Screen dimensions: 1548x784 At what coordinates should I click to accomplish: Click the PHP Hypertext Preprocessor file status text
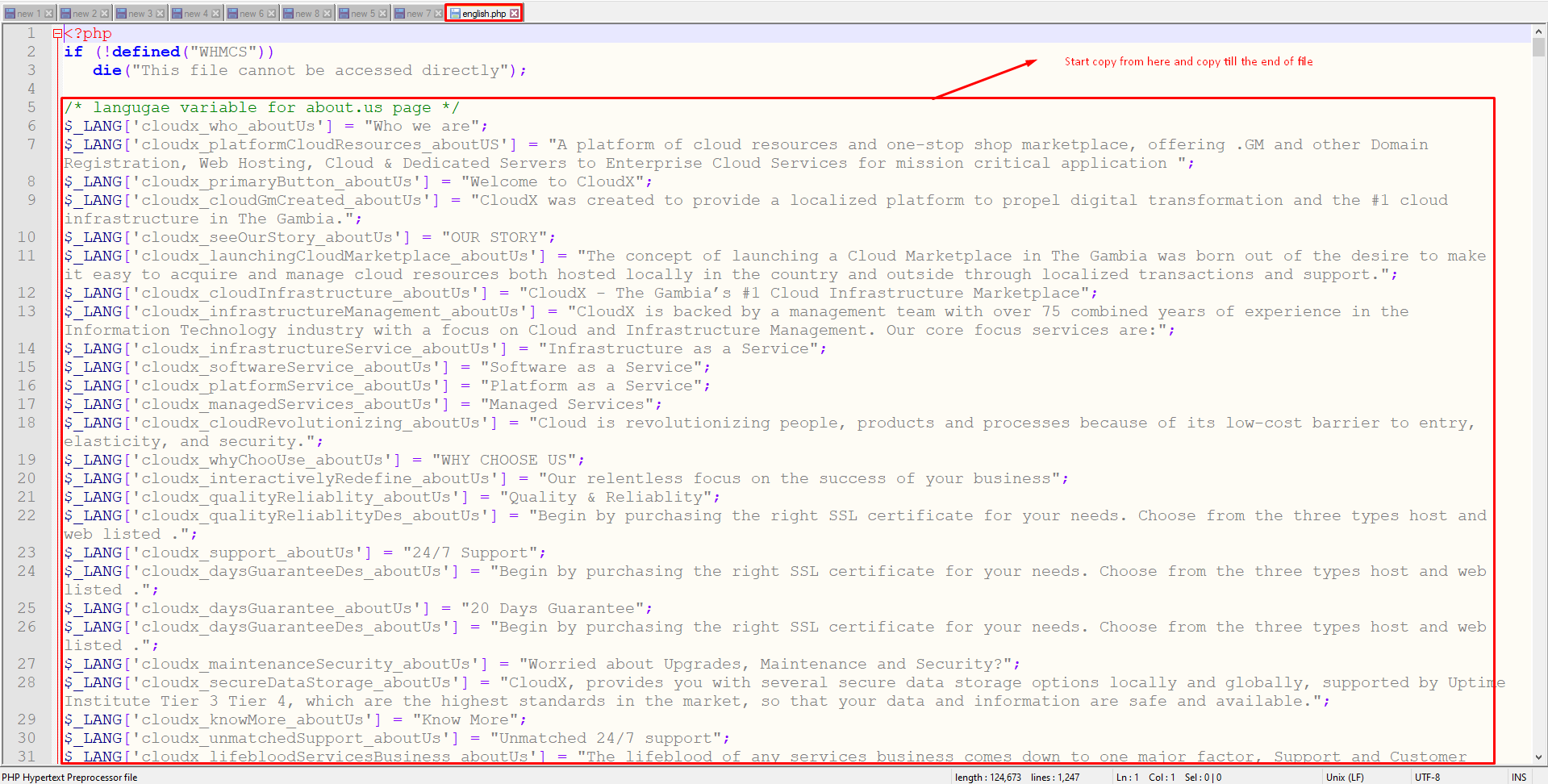(69, 778)
